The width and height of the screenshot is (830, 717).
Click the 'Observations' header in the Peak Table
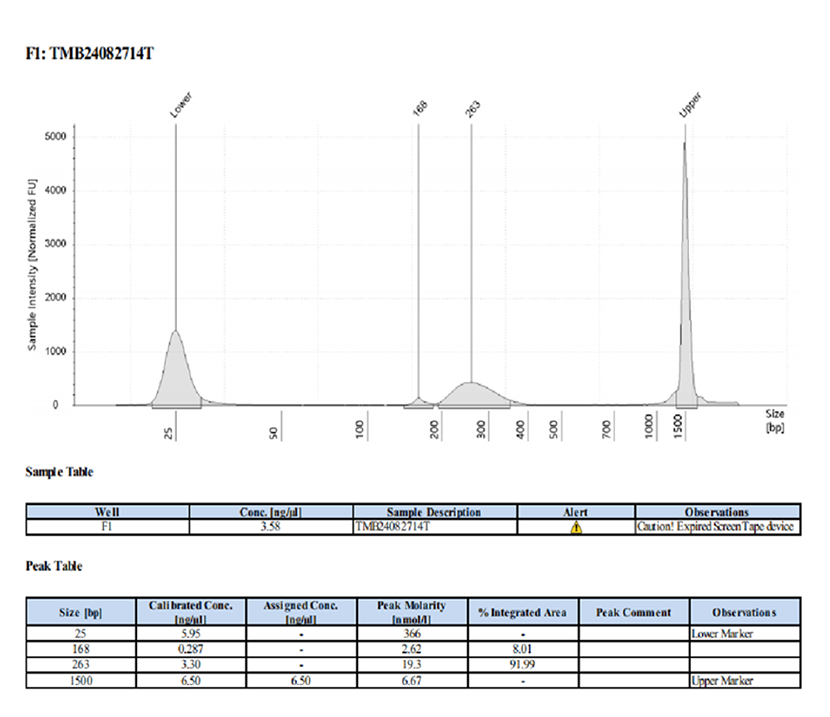pyautogui.click(x=744, y=613)
